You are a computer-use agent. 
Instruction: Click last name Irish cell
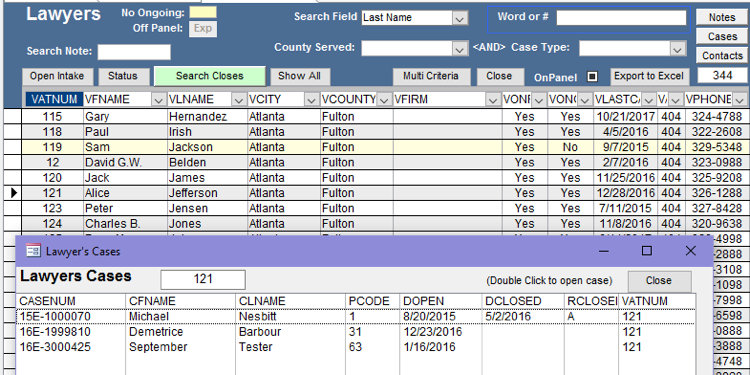click(x=207, y=132)
